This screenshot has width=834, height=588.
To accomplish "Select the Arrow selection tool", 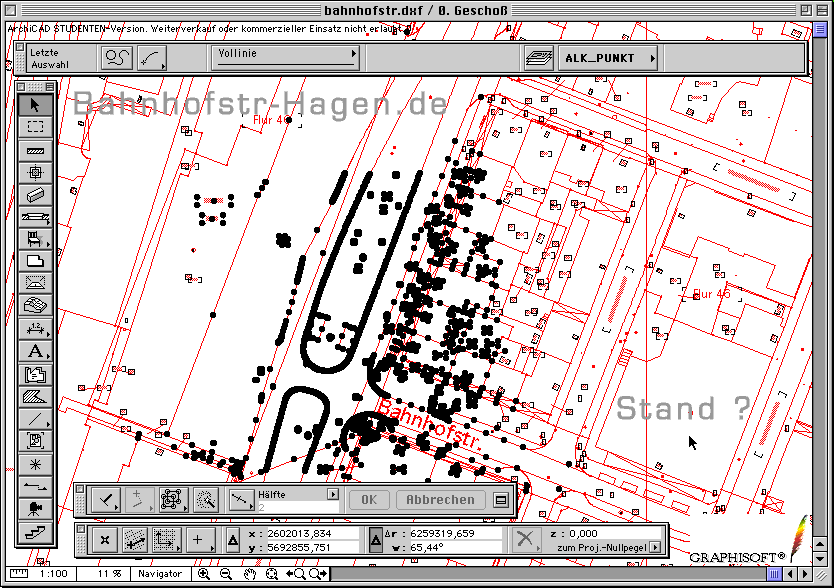I will pyautogui.click(x=36, y=105).
